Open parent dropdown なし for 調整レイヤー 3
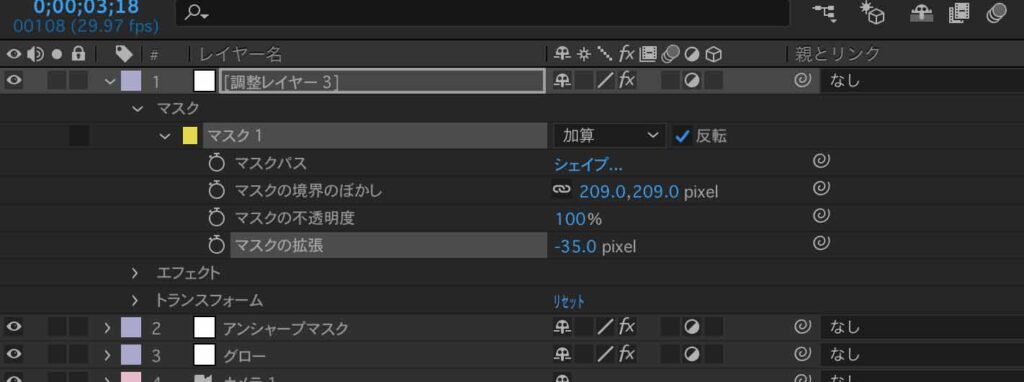Viewport: 1024px width, 382px height. tap(922, 81)
